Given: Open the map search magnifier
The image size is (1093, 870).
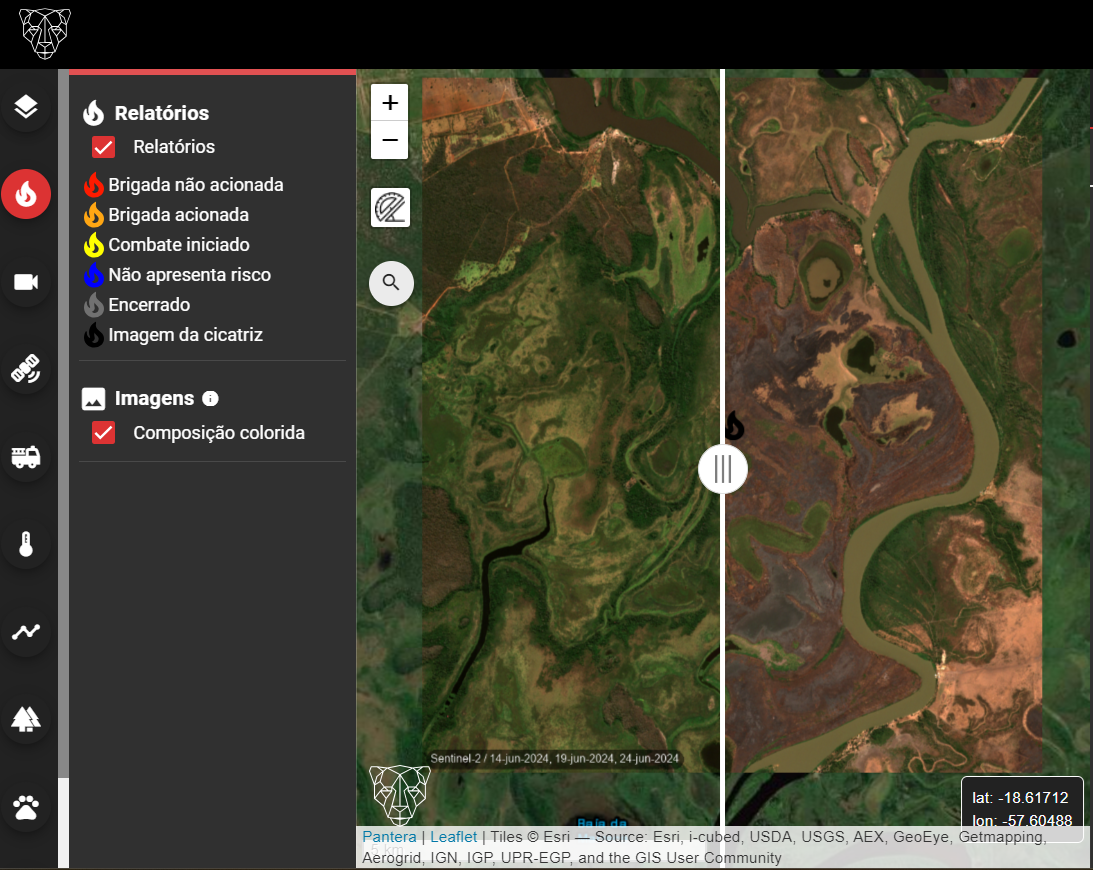Looking at the screenshot, I should point(391,283).
